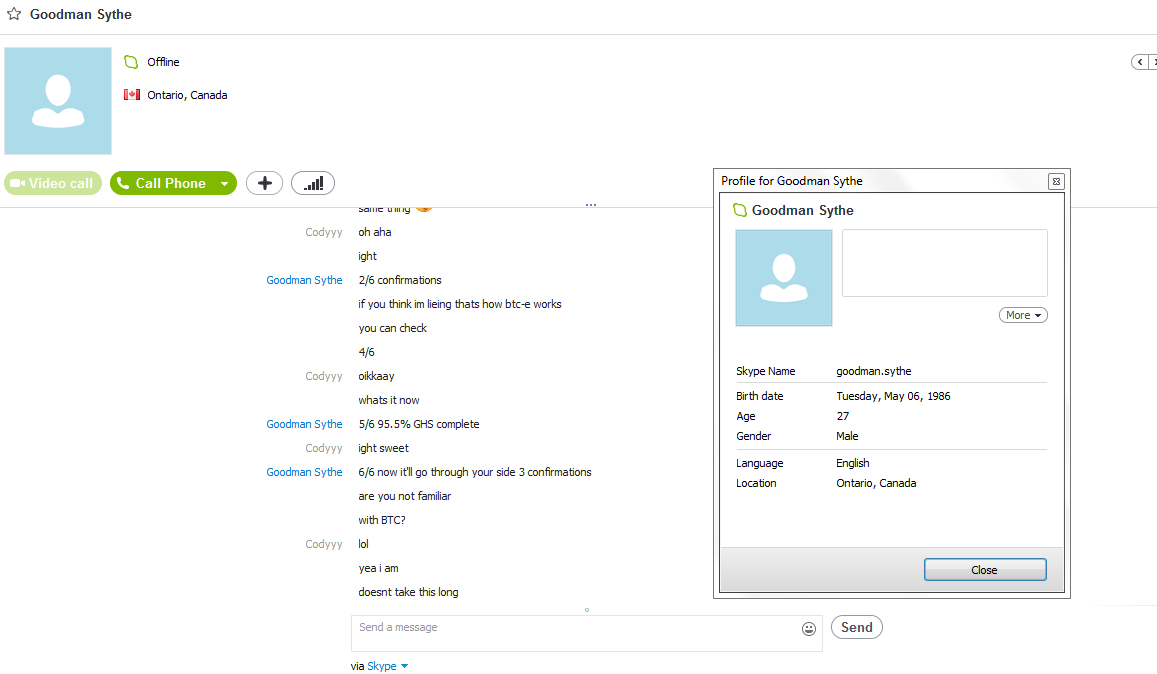Open the via Skype dropdown

tap(387, 666)
